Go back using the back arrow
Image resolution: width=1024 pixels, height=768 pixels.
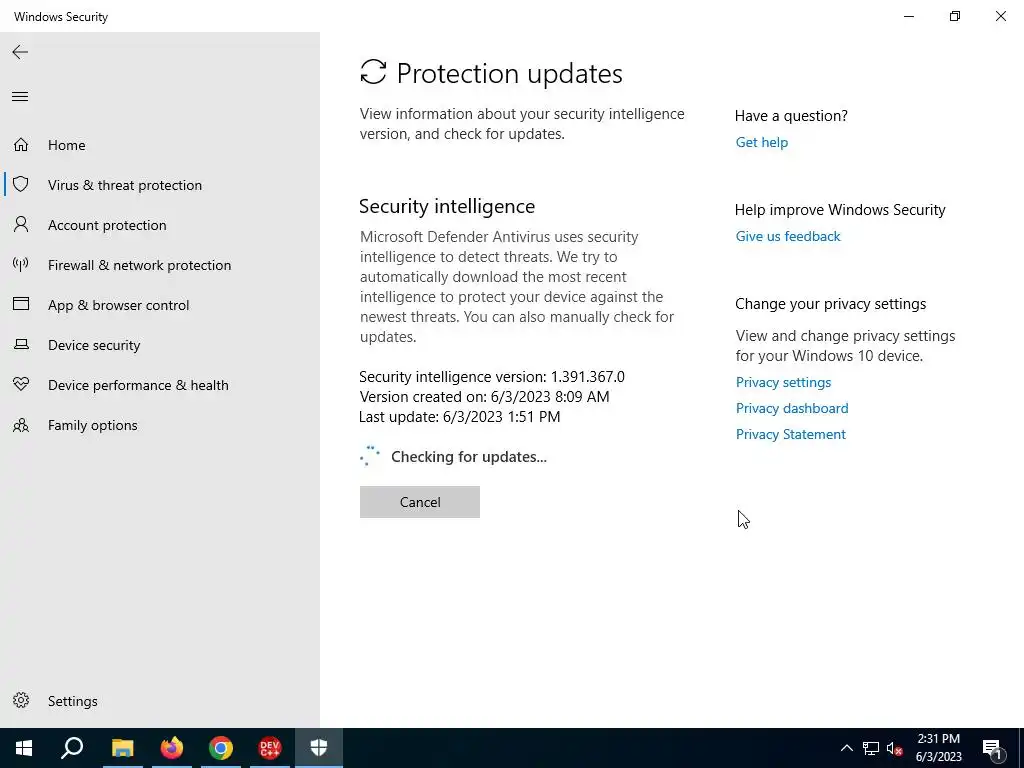click(20, 52)
